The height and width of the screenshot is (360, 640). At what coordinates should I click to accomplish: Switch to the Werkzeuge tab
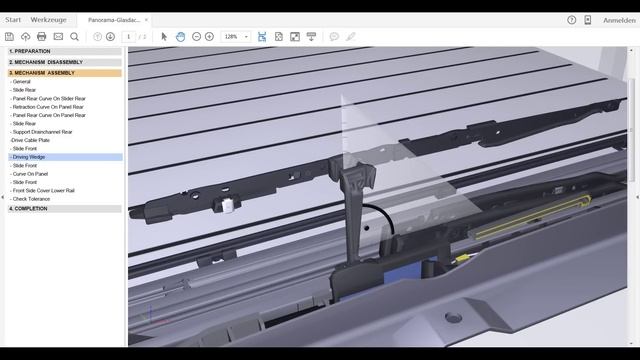48,20
